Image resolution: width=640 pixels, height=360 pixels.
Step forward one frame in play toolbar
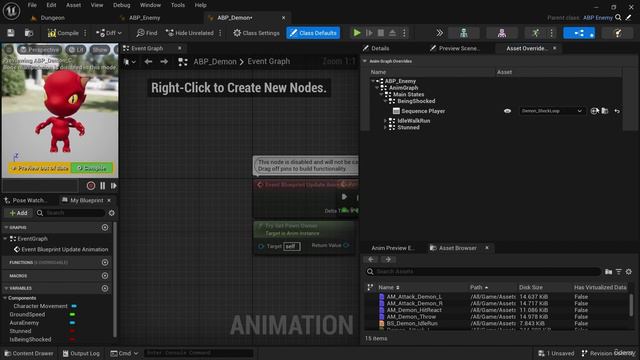click(369, 33)
